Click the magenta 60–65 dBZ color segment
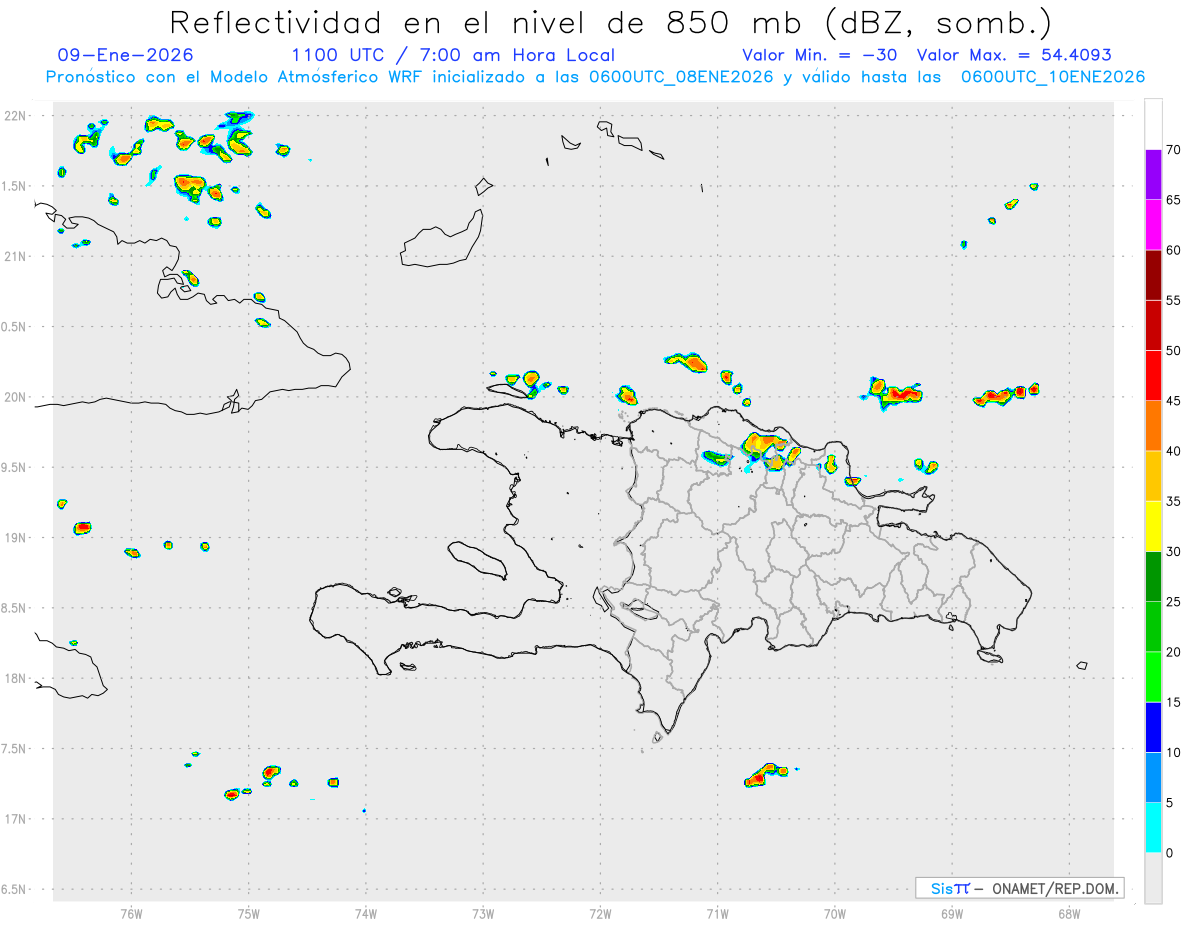 point(1153,225)
